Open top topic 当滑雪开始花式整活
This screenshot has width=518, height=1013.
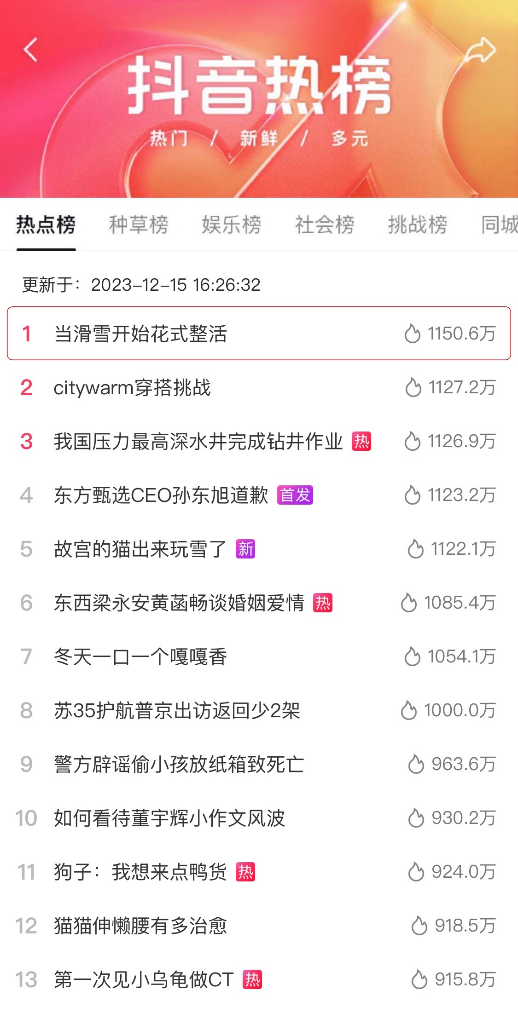pos(259,333)
